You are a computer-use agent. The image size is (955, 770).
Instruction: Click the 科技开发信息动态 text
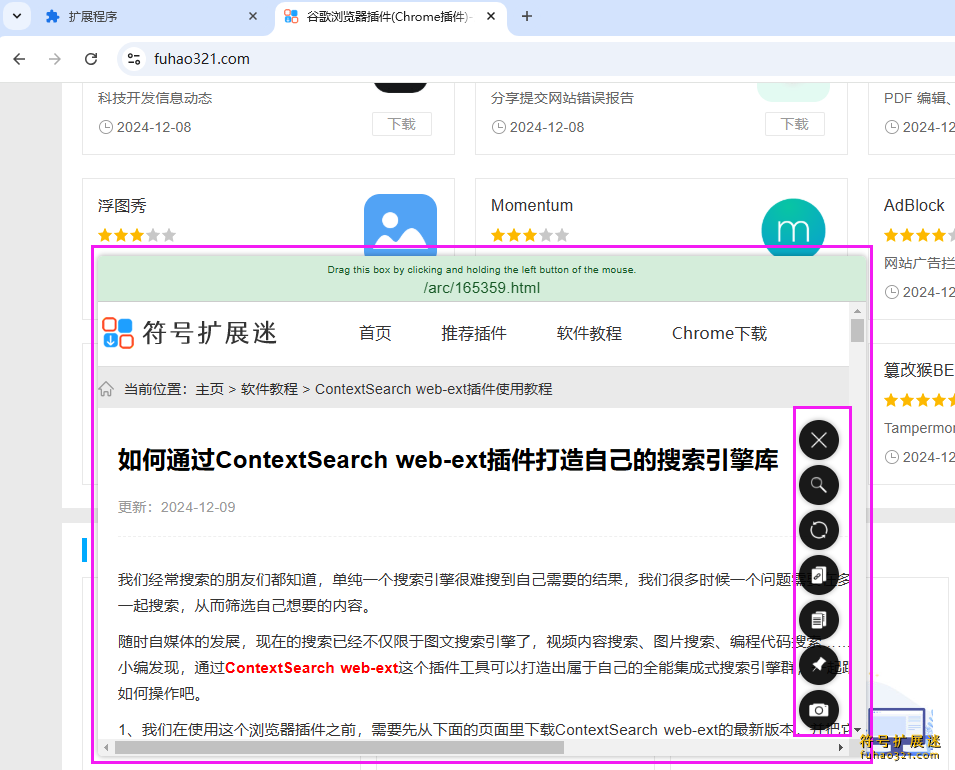[155, 98]
